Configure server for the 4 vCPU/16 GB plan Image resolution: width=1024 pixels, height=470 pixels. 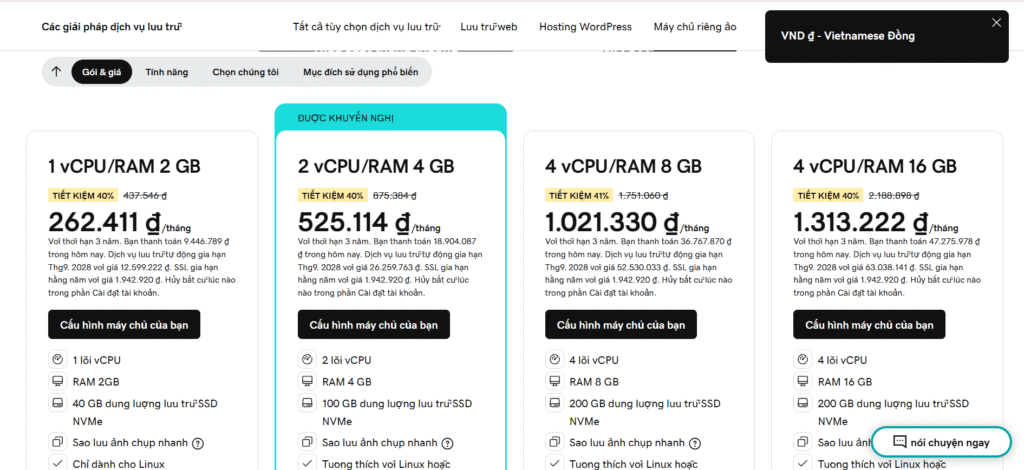(869, 325)
